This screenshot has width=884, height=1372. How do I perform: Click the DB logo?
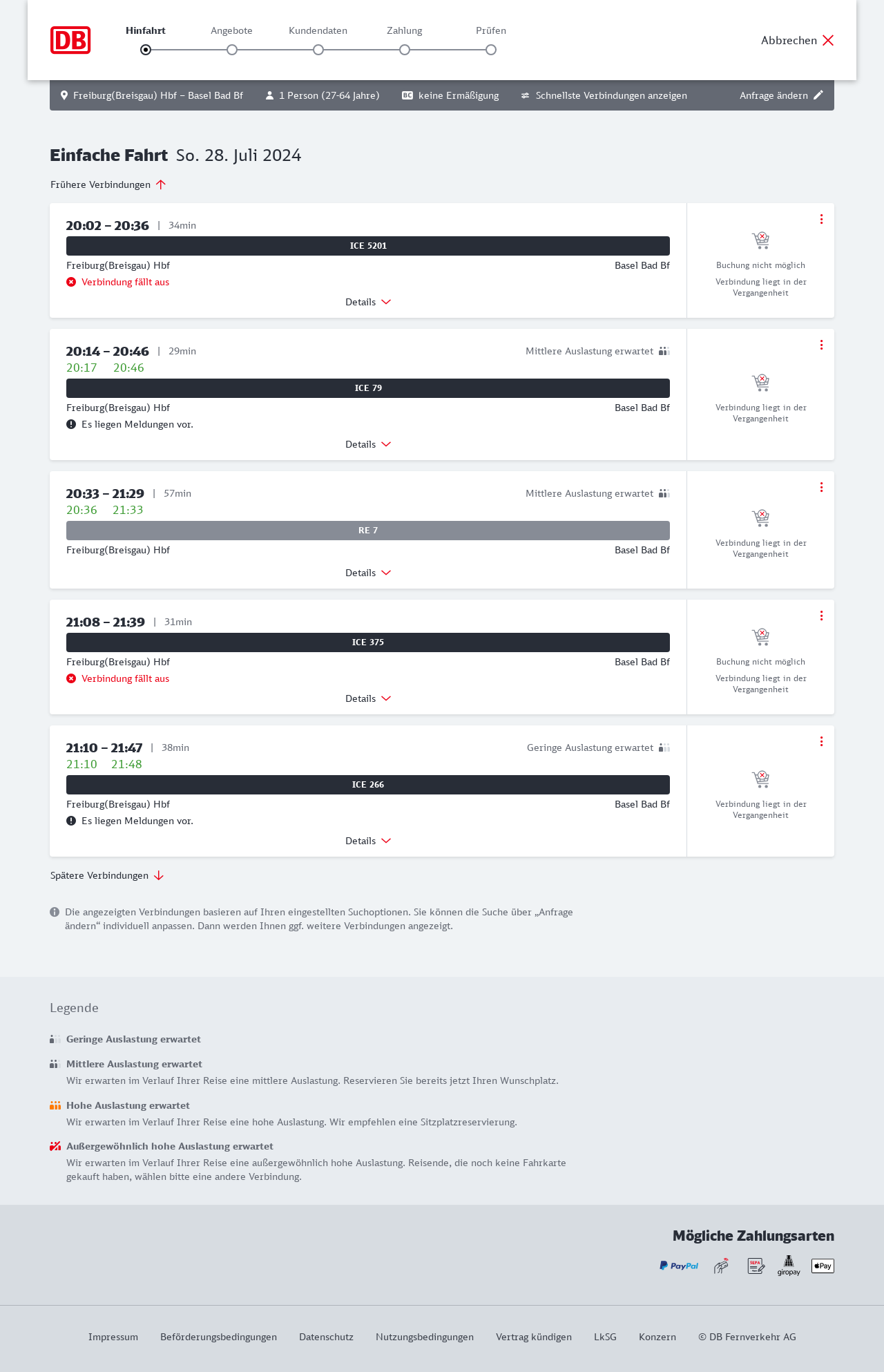[70, 40]
